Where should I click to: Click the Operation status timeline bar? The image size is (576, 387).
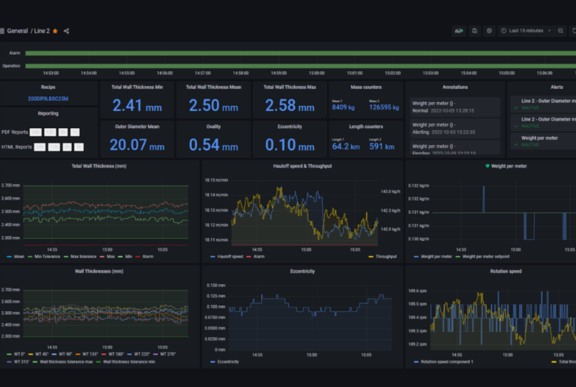coord(300,66)
